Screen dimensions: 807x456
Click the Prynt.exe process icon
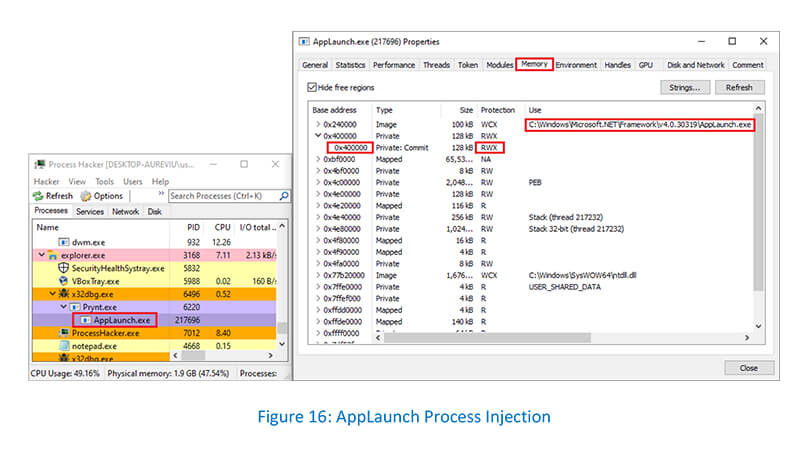(75, 307)
